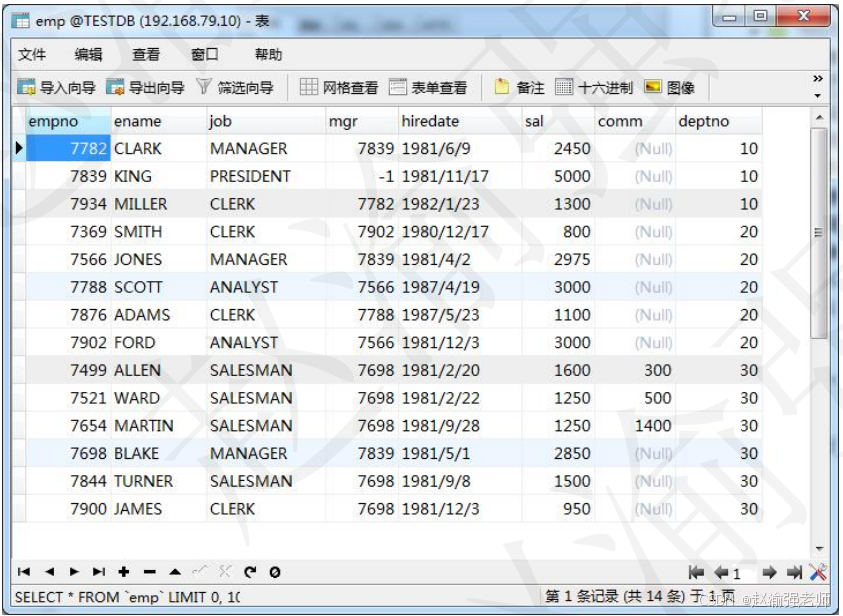Go to last page icon
This screenshot has height=616, width=843.
point(794,572)
